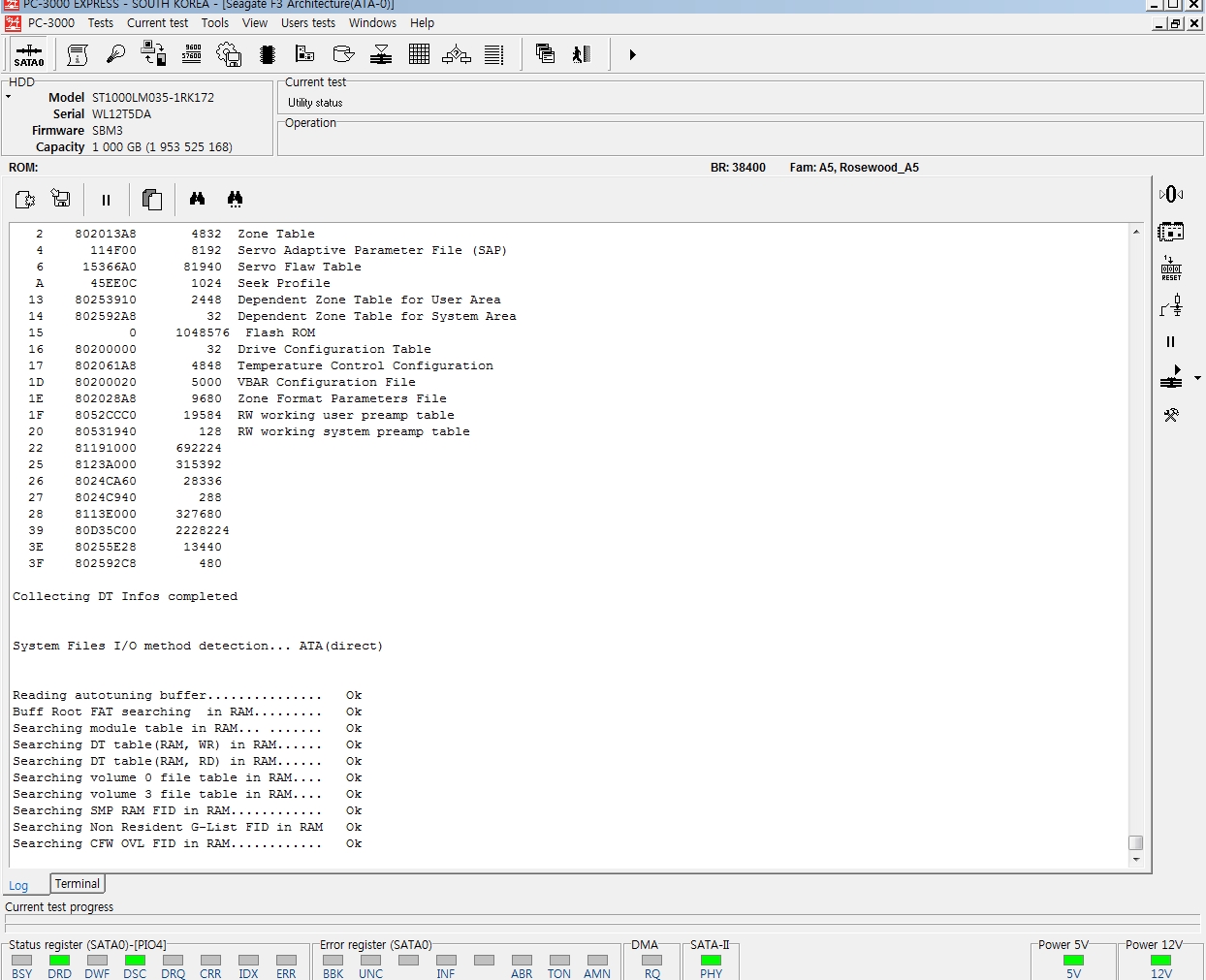Open the Users tests menu
The image size is (1206, 980).
308,23
